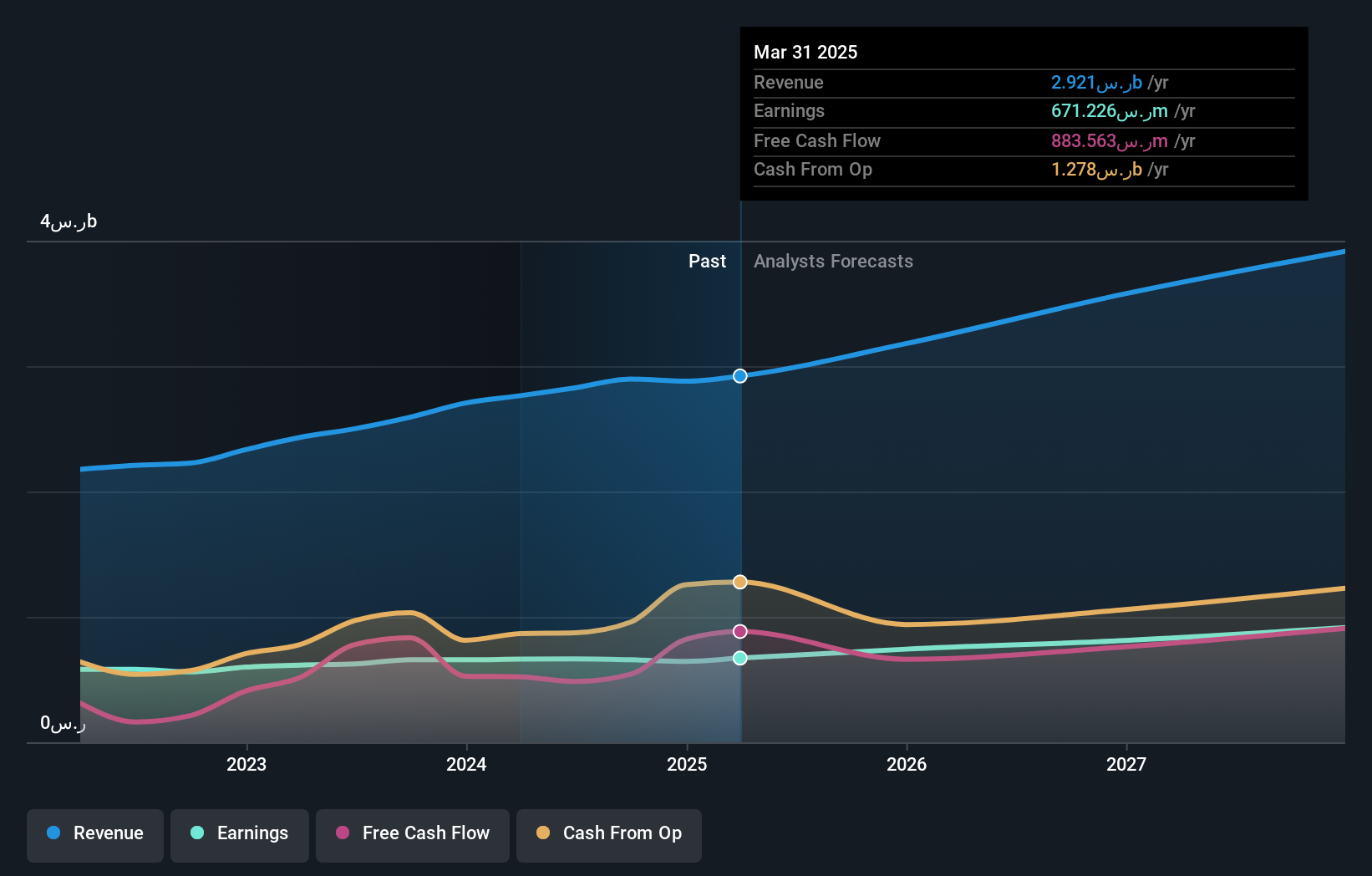This screenshot has width=1372, height=876.
Task: Click the 2027 x-axis label
Action: pyautogui.click(x=1126, y=764)
